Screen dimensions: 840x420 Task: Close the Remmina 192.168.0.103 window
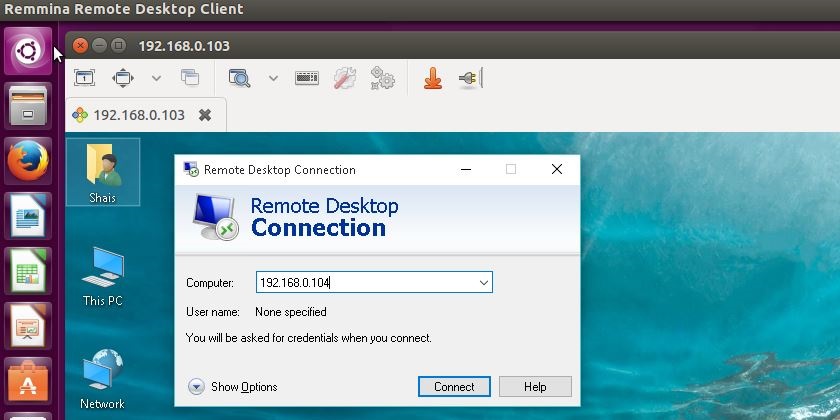(x=80, y=46)
